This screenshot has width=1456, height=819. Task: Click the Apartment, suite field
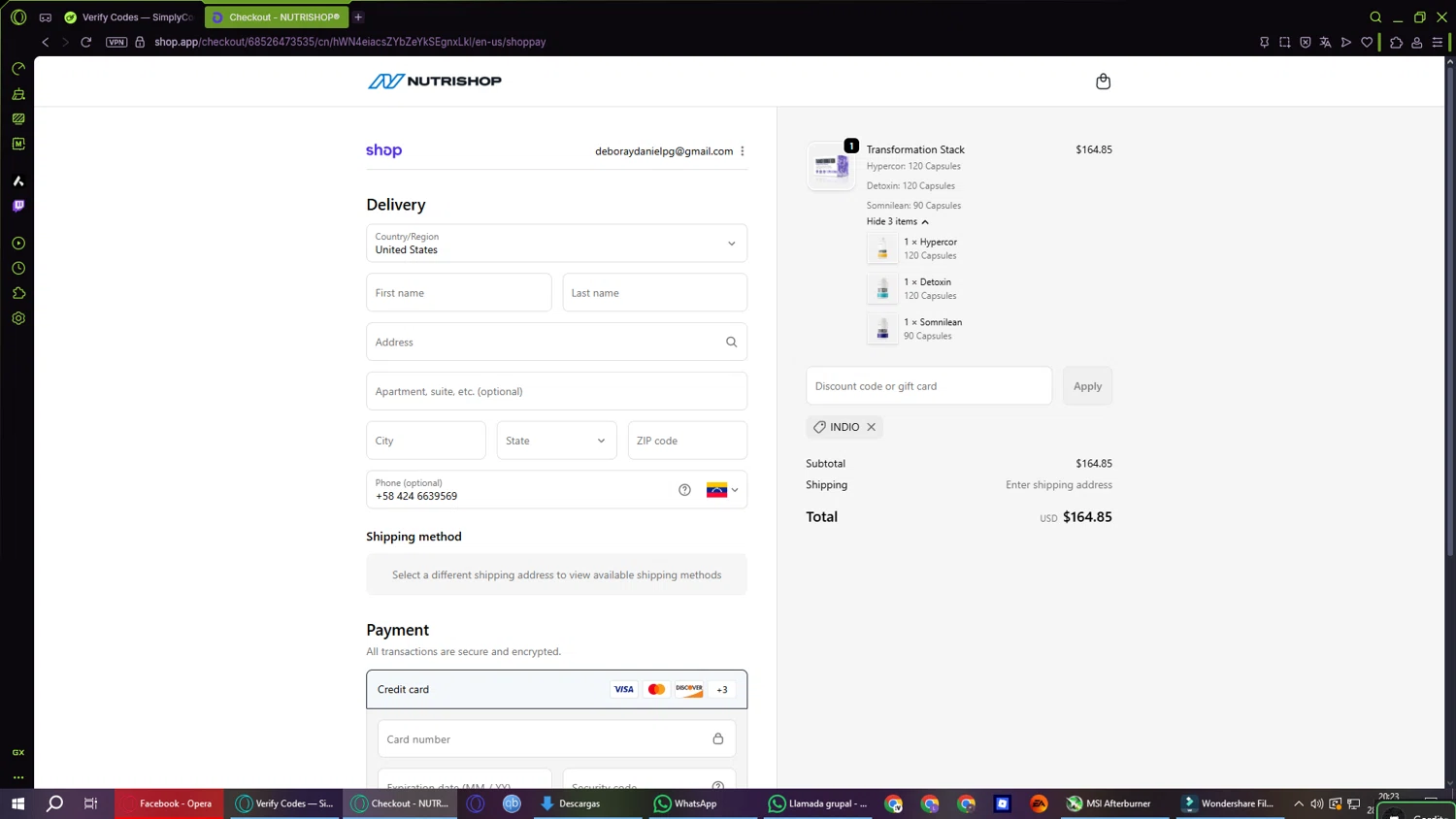[x=556, y=391]
